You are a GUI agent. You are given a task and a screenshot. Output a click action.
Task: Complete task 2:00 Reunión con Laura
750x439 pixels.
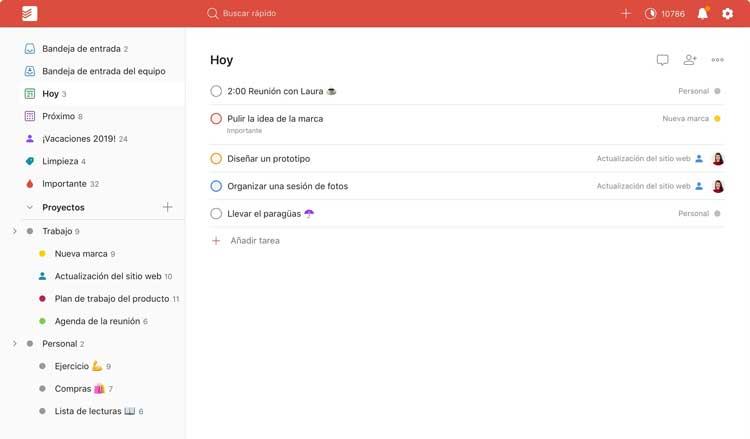point(216,91)
